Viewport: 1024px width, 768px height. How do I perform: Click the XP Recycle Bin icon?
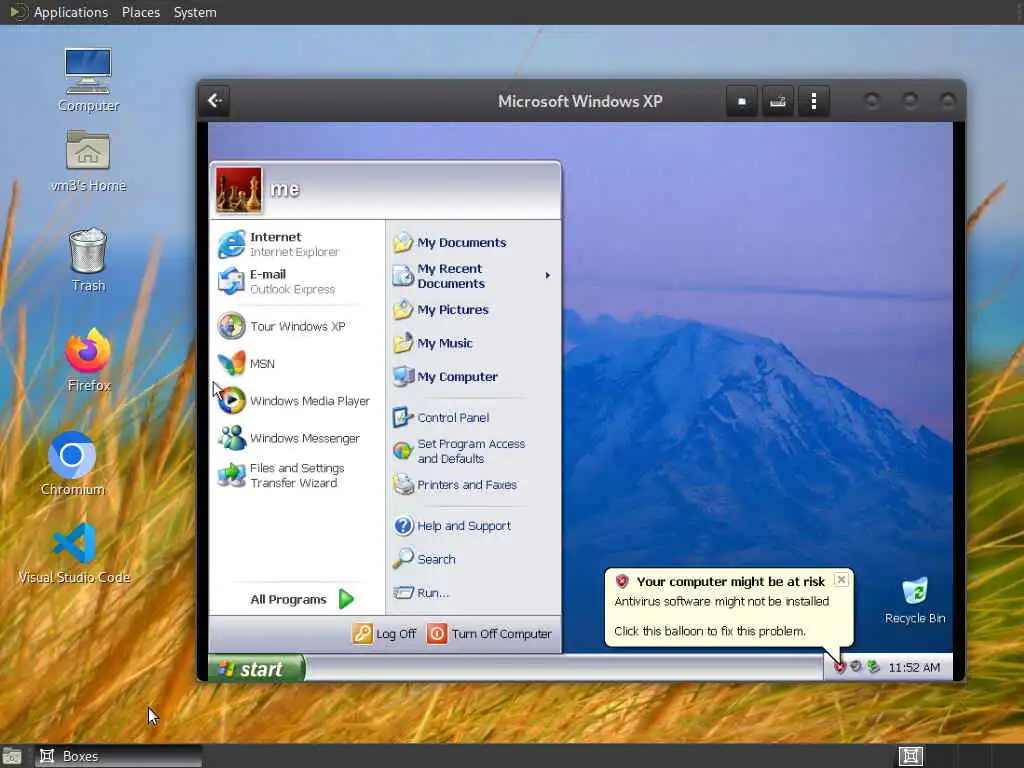915,599
